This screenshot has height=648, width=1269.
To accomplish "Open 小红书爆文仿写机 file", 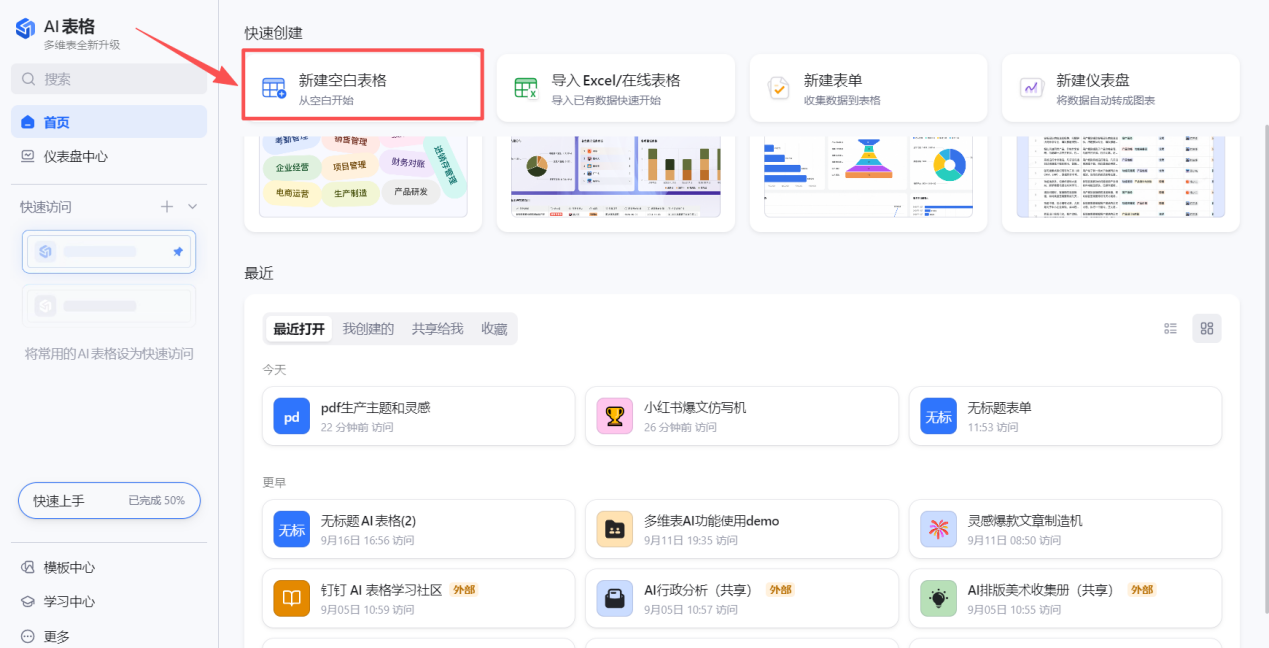I will (x=741, y=416).
